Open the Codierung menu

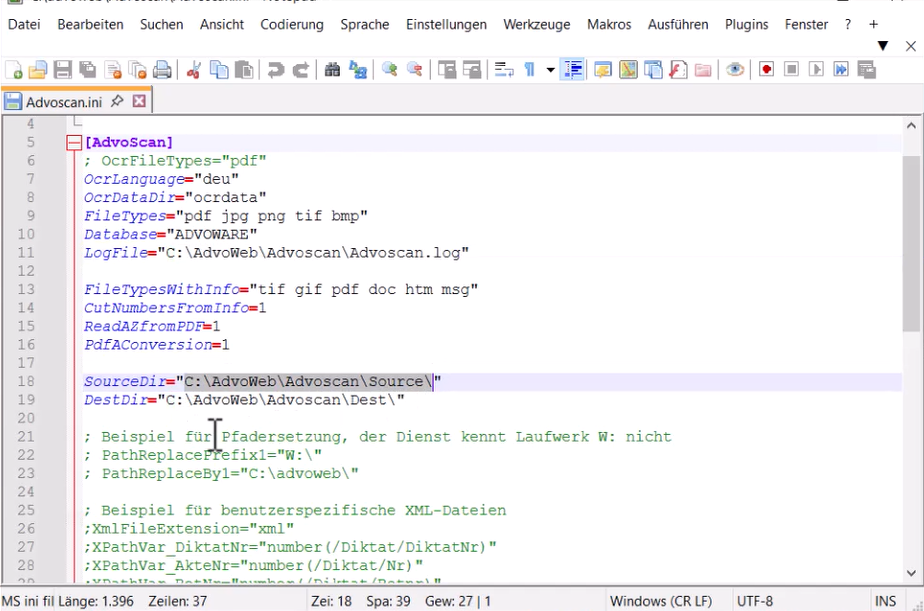pos(292,24)
